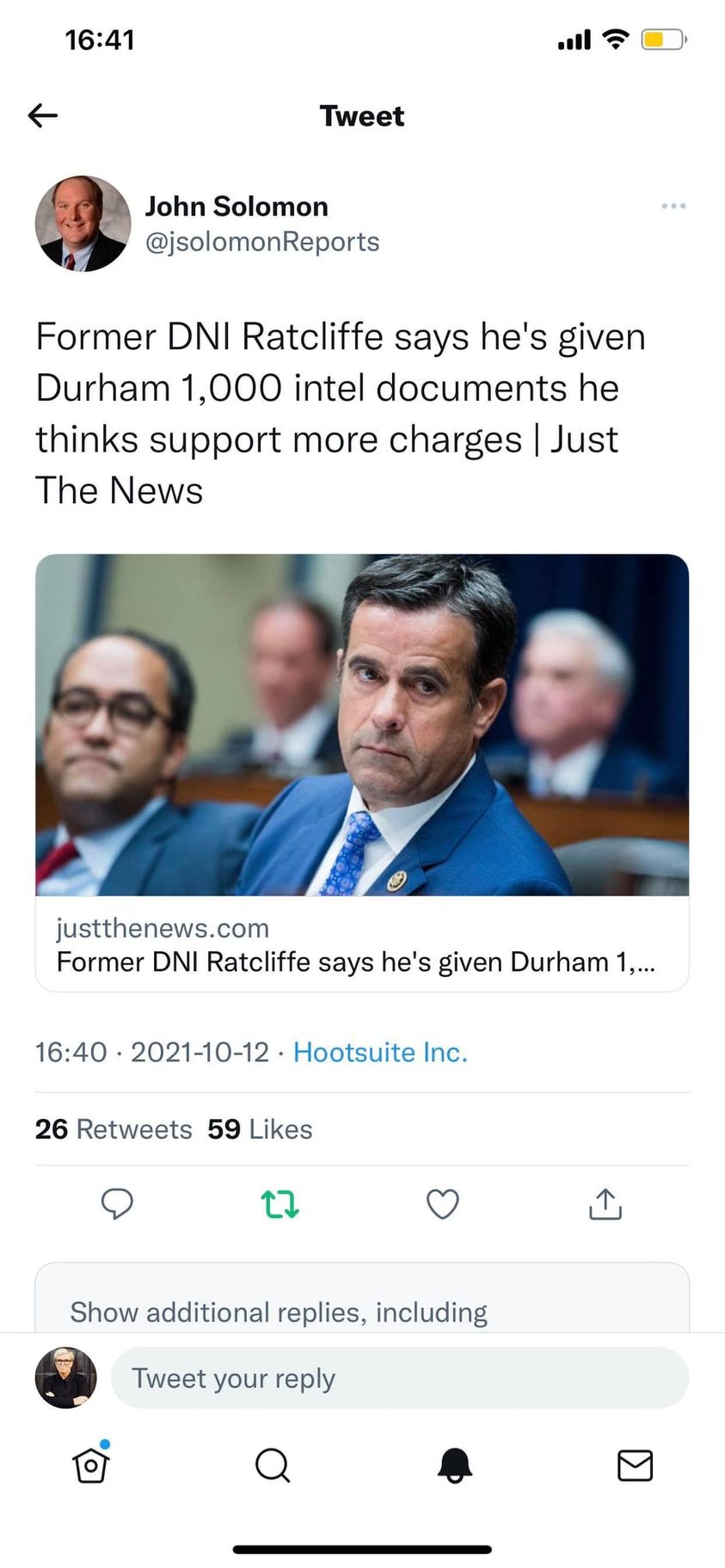Open Direct Messages envelope icon
Viewport: 725px width, 1568px height.
click(x=636, y=1467)
